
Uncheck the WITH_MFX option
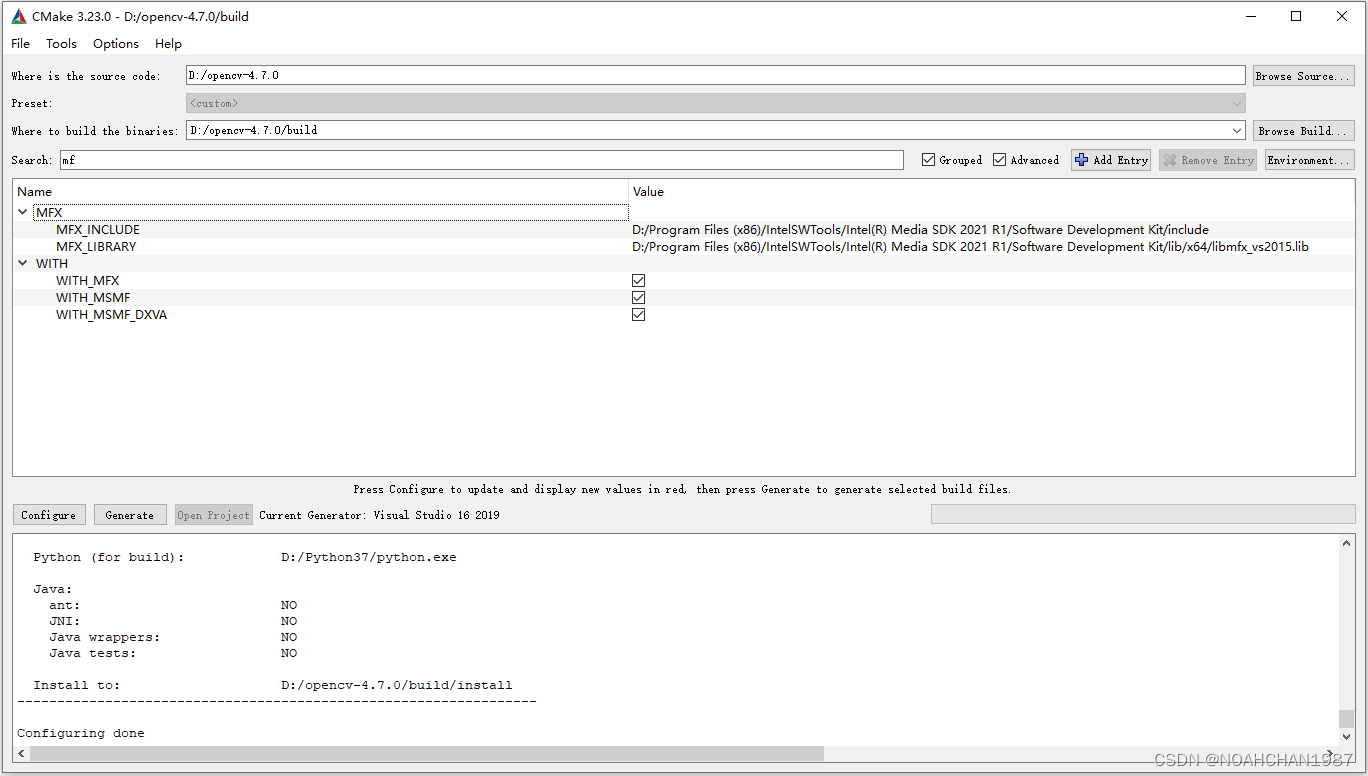tap(638, 281)
